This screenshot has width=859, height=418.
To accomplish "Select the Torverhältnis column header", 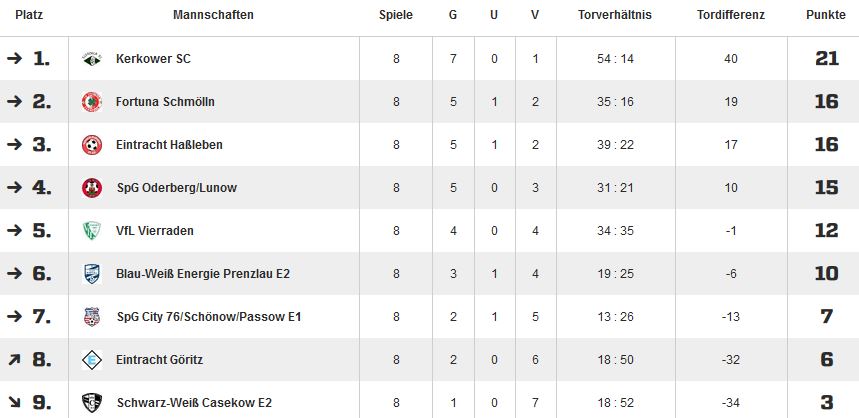I will [x=615, y=15].
